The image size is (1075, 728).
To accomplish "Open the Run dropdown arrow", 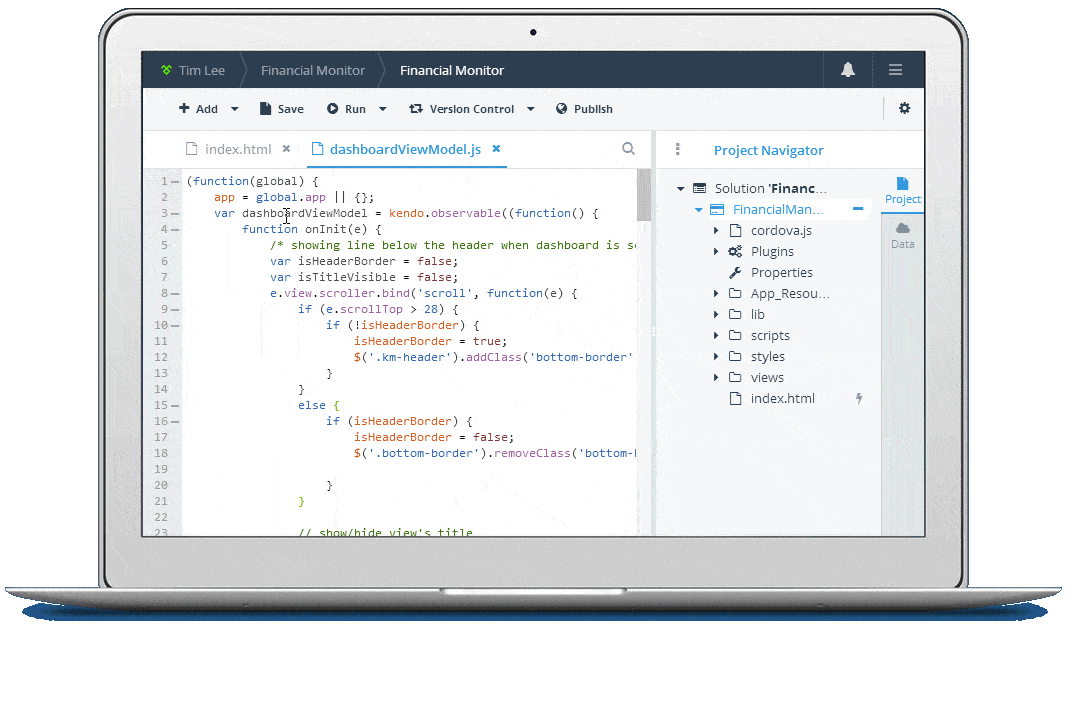I will (x=383, y=109).
